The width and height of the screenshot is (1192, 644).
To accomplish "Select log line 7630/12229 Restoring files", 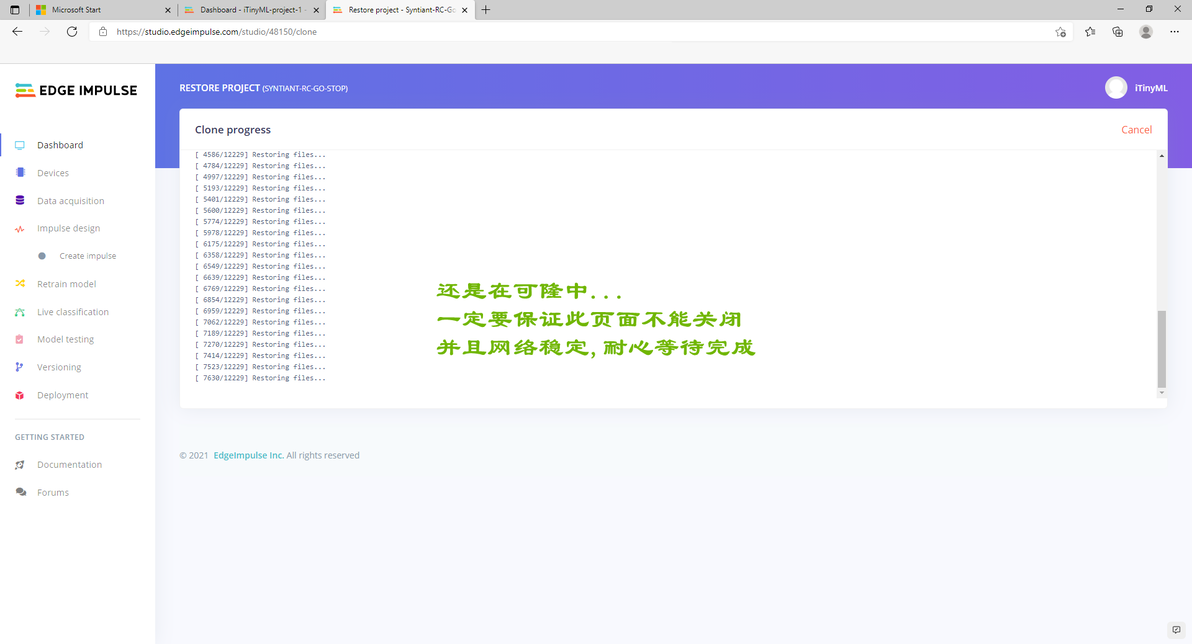I will pyautogui.click(x=260, y=378).
